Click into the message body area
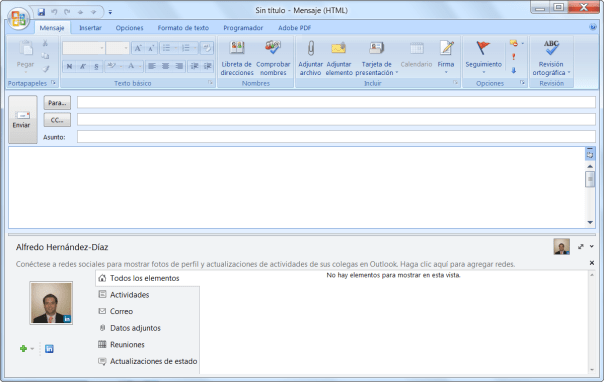The width and height of the screenshot is (604, 382). (297, 188)
